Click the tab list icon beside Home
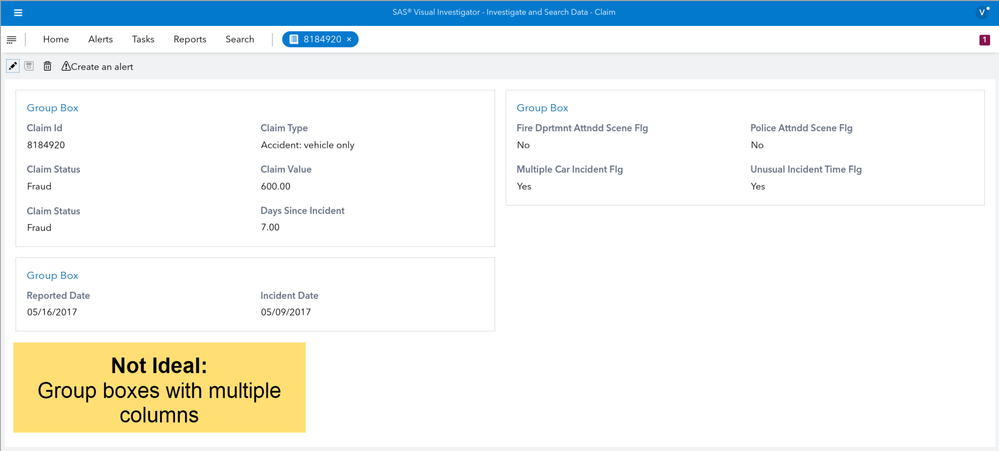The height and width of the screenshot is (451, 999). pos(12,40)
